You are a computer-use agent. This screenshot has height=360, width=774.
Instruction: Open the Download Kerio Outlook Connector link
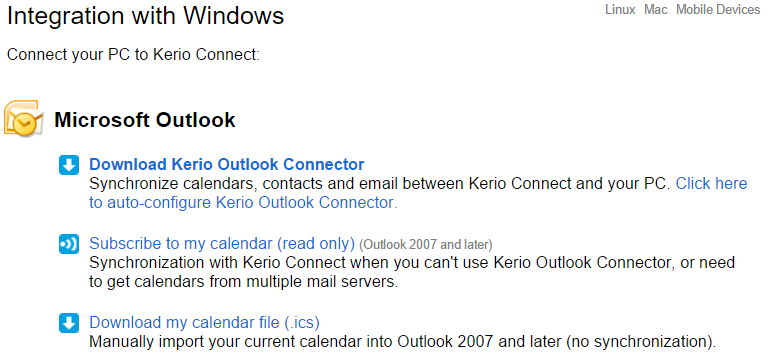pyautogui.click(x=227, y=164)
